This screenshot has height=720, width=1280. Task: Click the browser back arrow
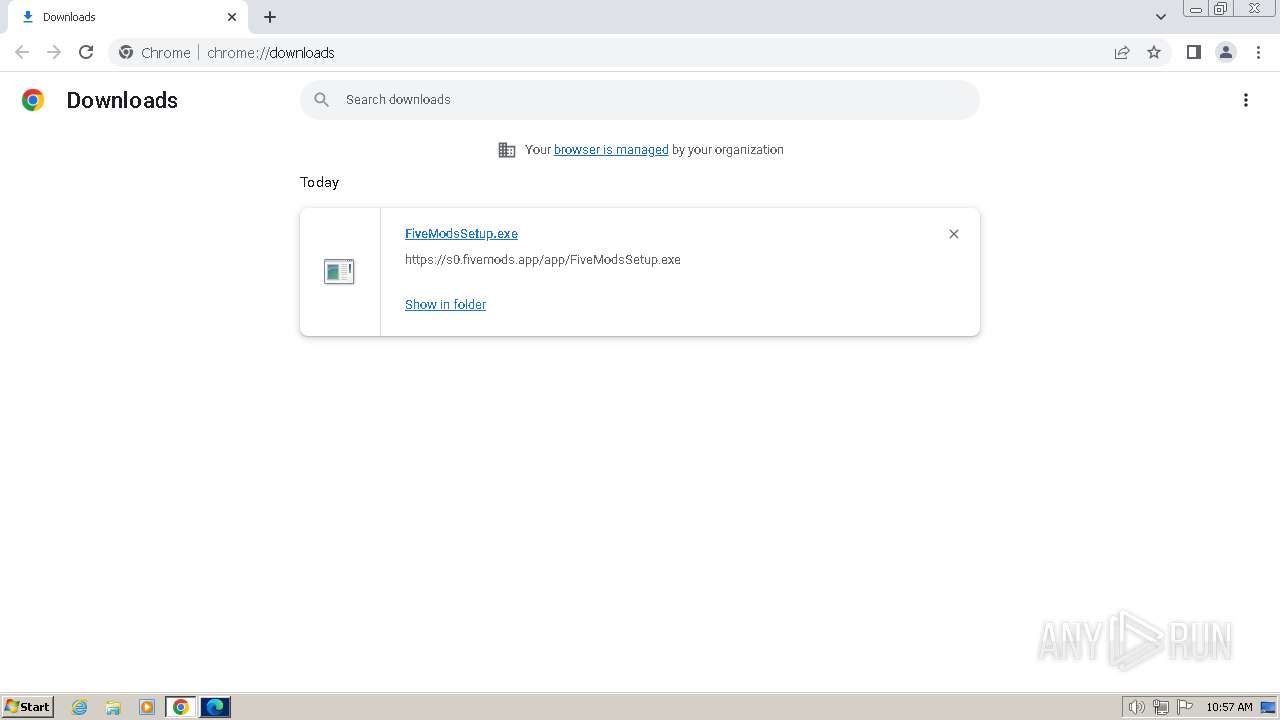[22, 52]
